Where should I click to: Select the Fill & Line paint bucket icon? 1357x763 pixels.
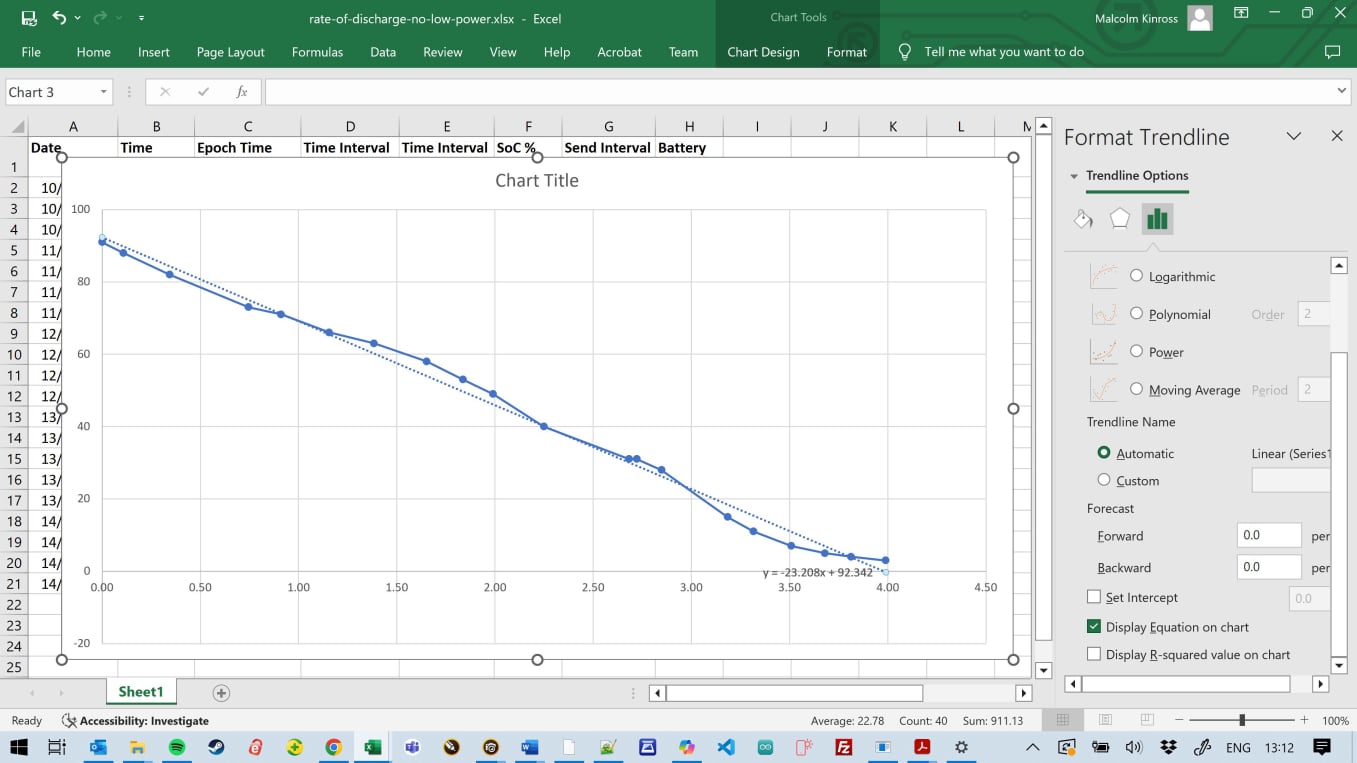click(1083, 218)
